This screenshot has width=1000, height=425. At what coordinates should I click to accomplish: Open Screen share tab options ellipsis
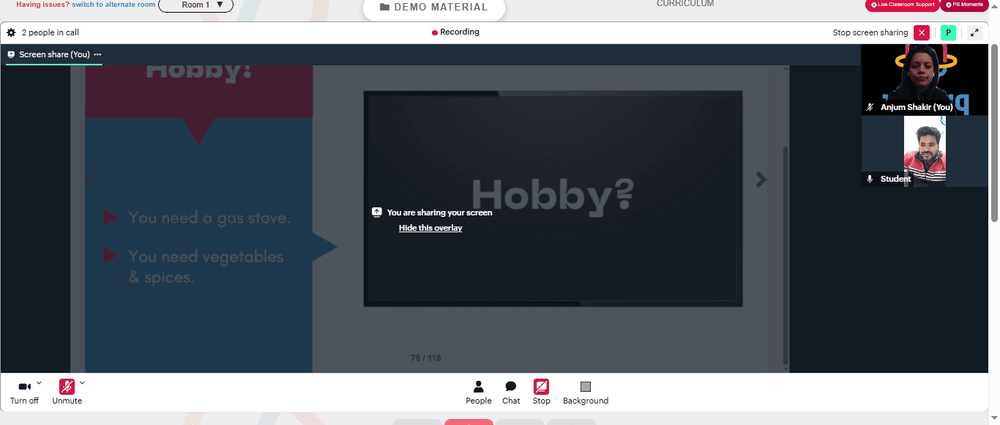98,54
